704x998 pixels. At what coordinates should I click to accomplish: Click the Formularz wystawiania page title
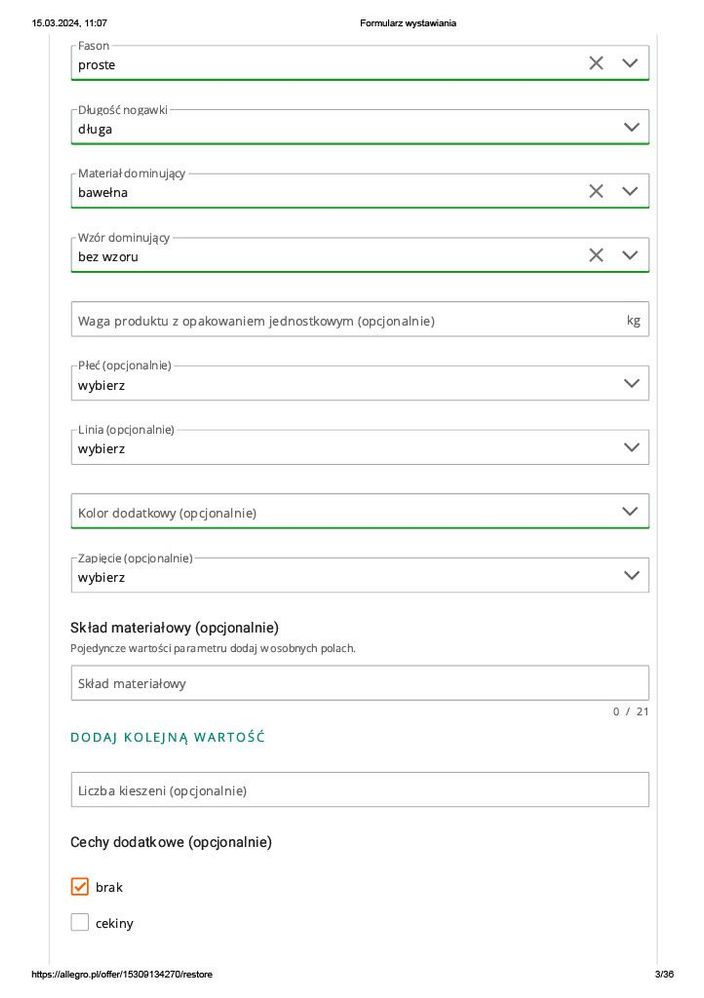point(408,23)
